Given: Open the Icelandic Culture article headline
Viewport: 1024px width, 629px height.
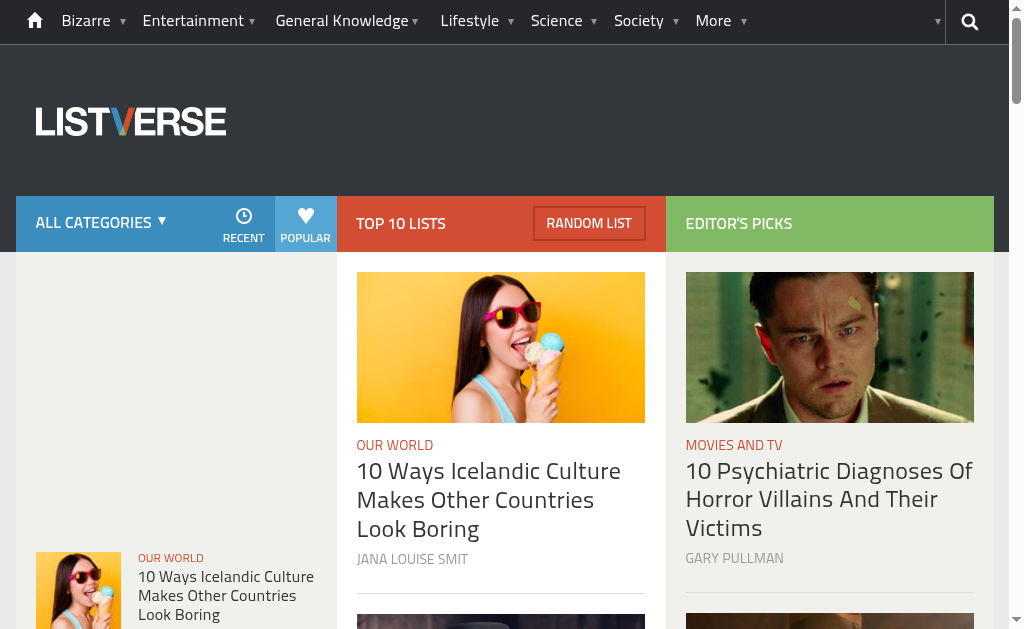Looking at the screenshot, I should (489, 500).
